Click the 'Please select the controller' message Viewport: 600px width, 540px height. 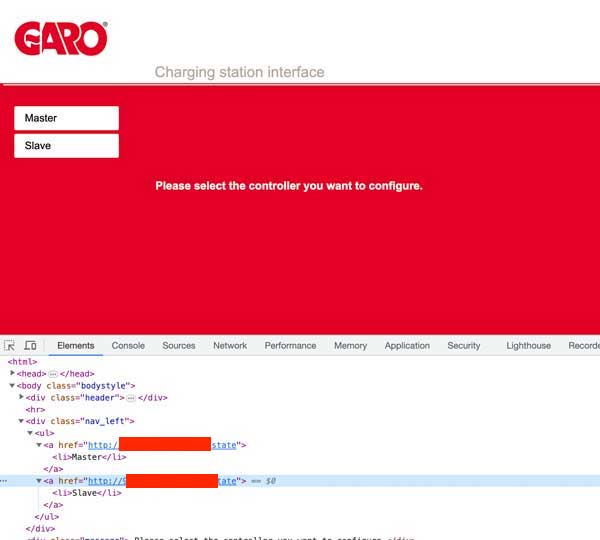tap(289, 186)
